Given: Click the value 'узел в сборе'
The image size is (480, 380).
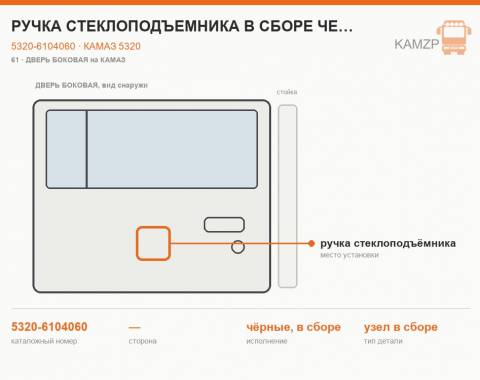Looking at the screenshot, I should pos(401,327).
